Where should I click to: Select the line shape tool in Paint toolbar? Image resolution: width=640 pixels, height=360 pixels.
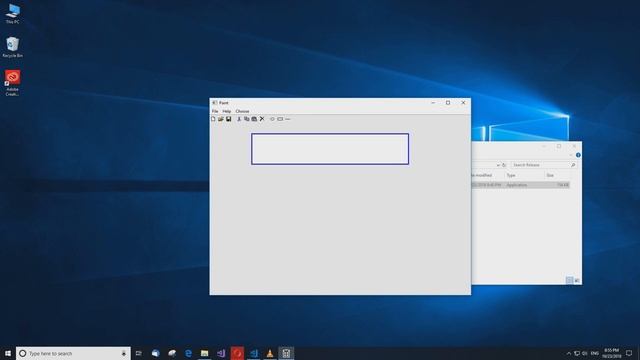click(x=288, y=119)
